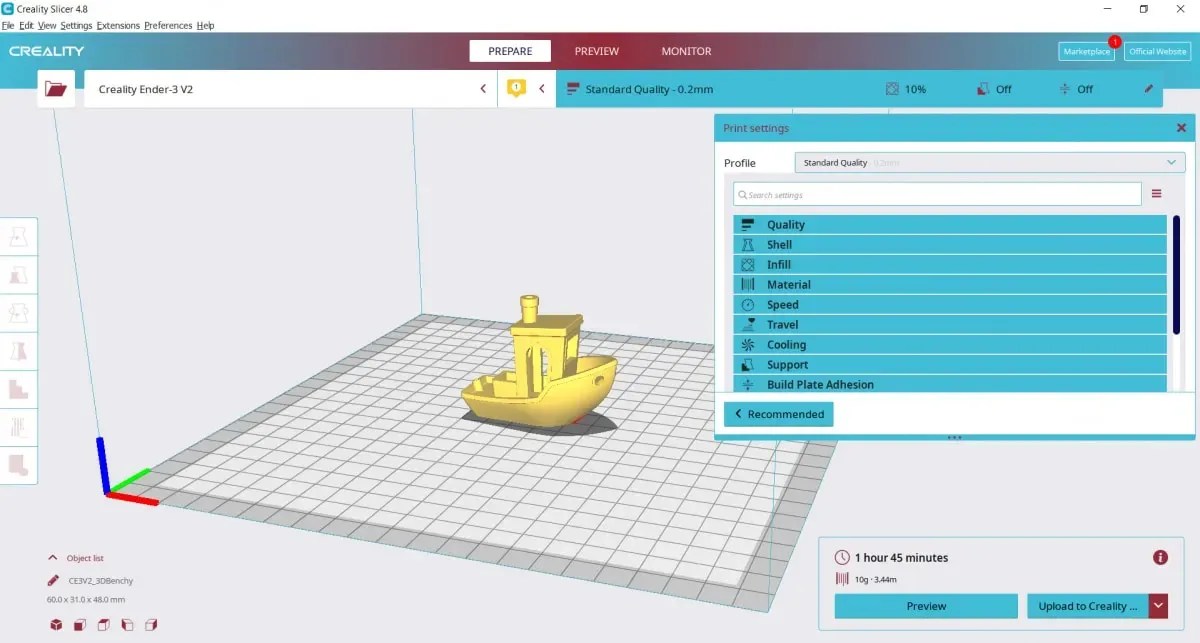Open per-model settings tool
The image size is (1200, 643).
[20, 389]
